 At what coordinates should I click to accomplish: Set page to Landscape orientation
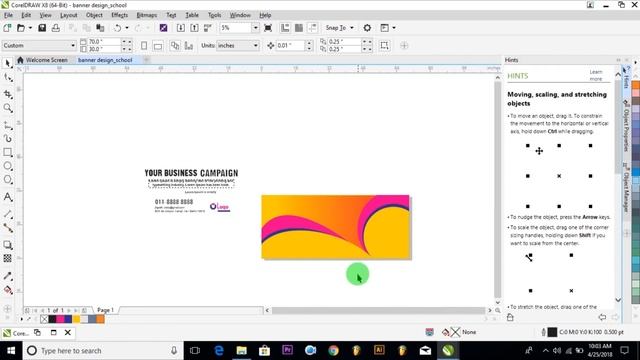(x=158, y=45)
